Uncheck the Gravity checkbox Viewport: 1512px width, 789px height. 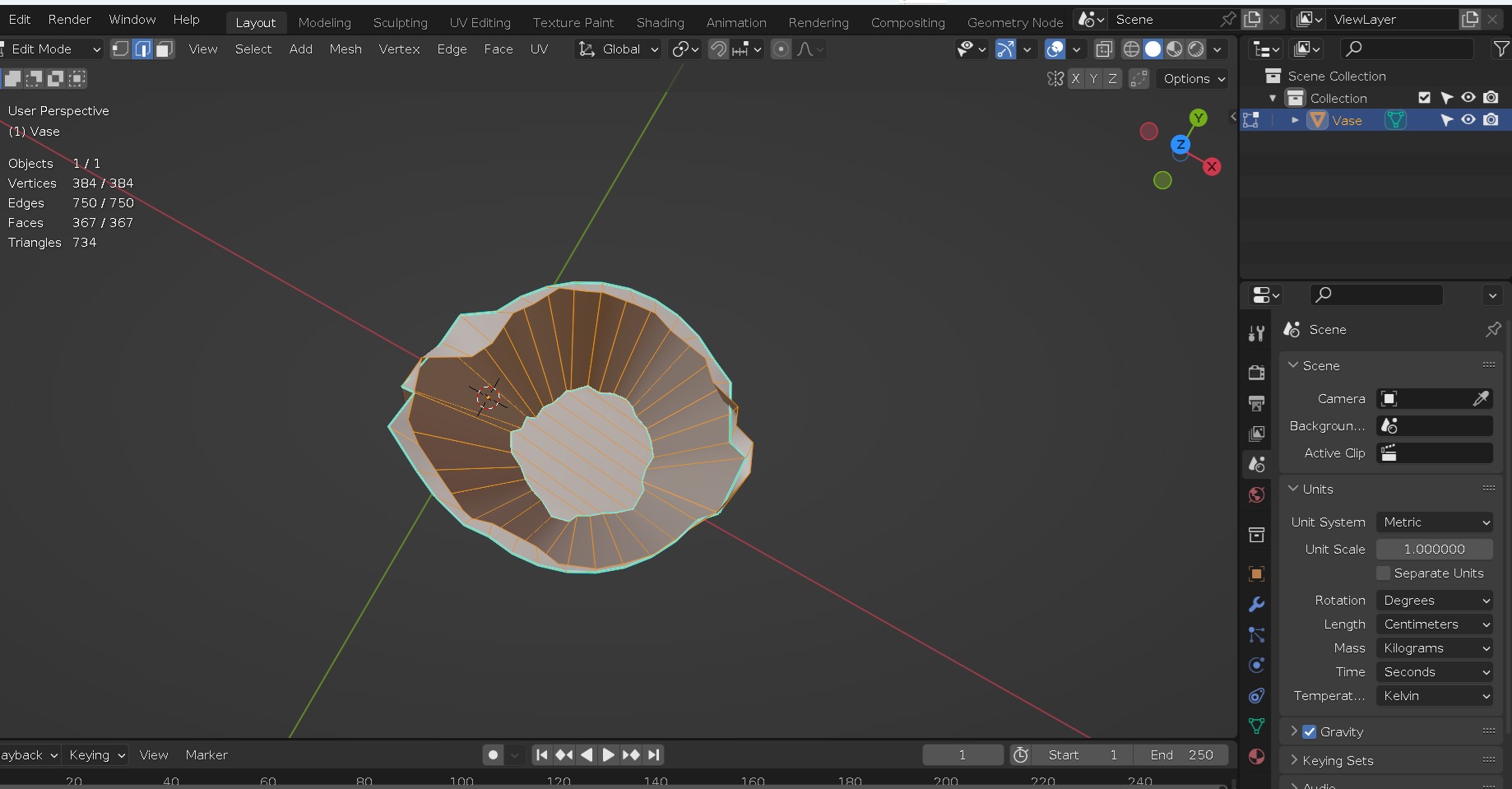[x=1310, y=731]
